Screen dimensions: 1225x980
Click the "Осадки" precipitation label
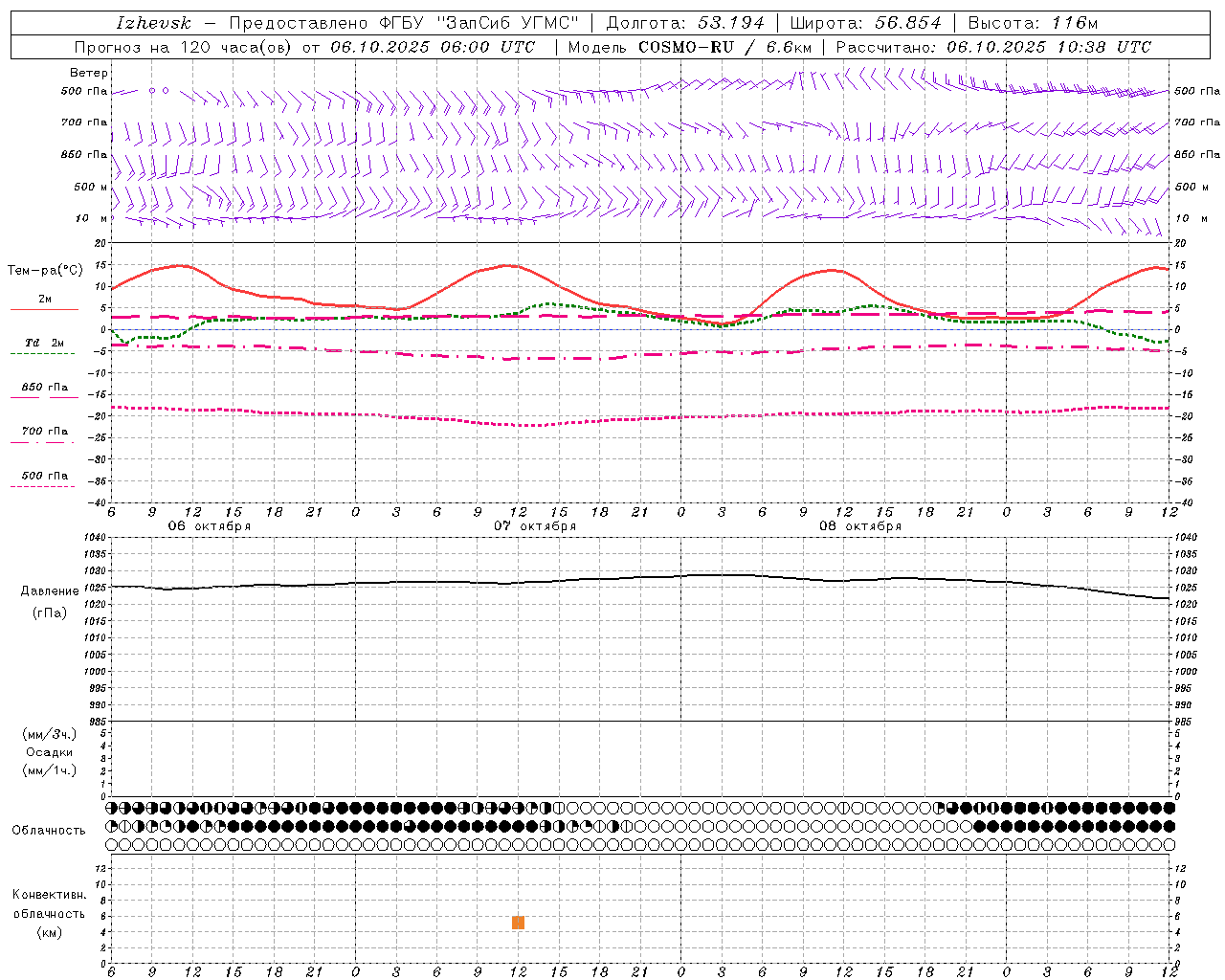point(50,752)
